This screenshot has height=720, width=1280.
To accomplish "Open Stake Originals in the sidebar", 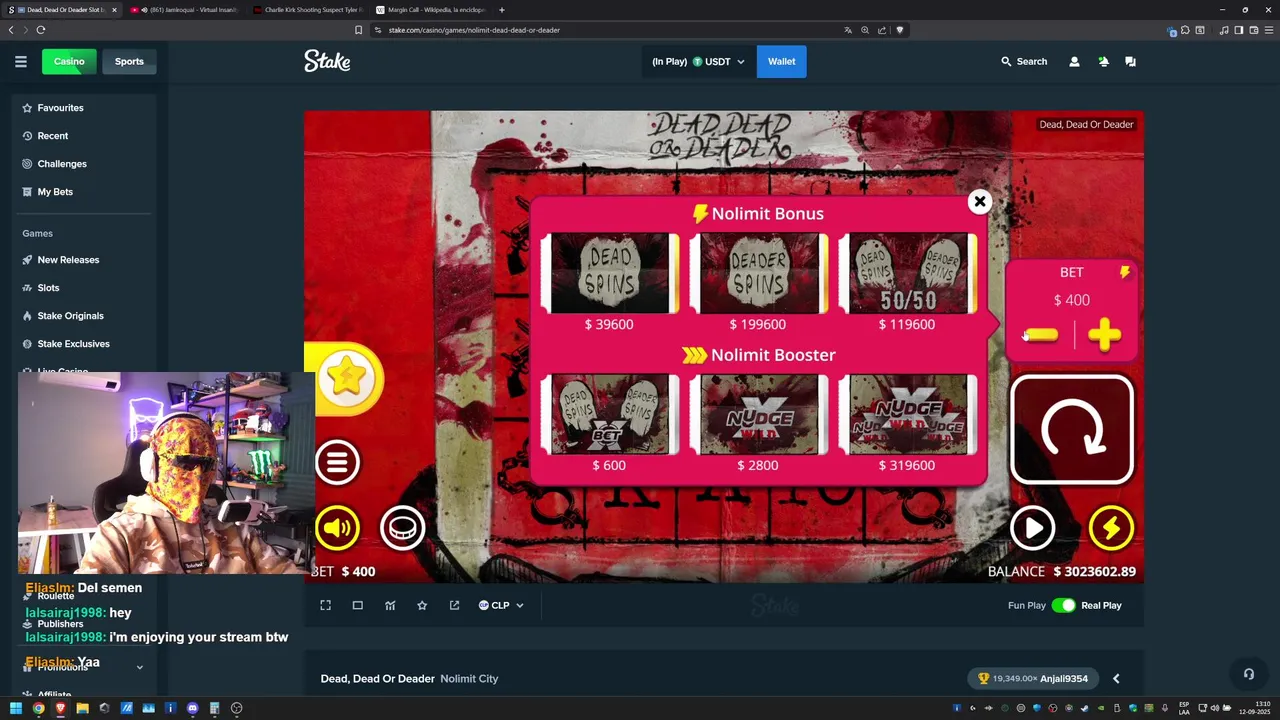I will pyautogui.click(x=84, y=316).
